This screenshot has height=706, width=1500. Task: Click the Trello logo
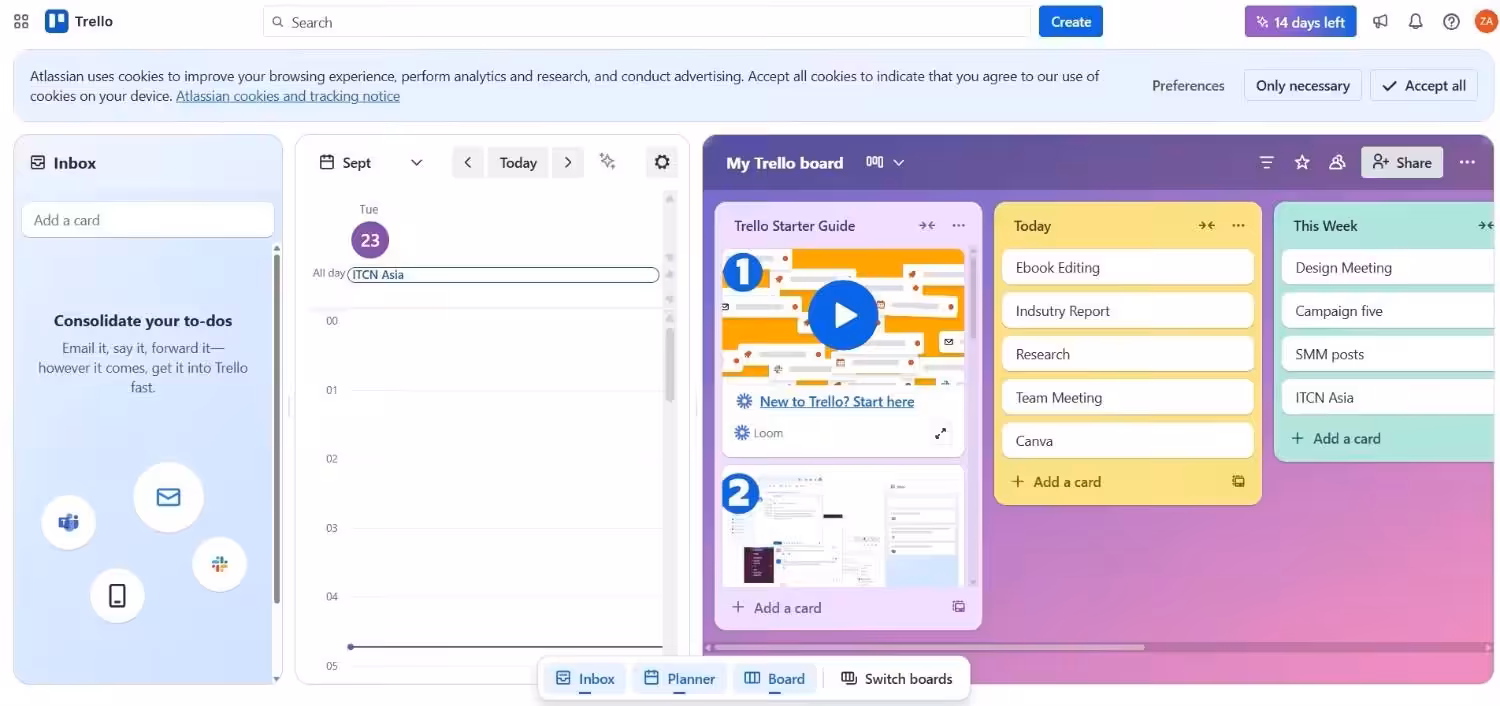tap(79, 21)
